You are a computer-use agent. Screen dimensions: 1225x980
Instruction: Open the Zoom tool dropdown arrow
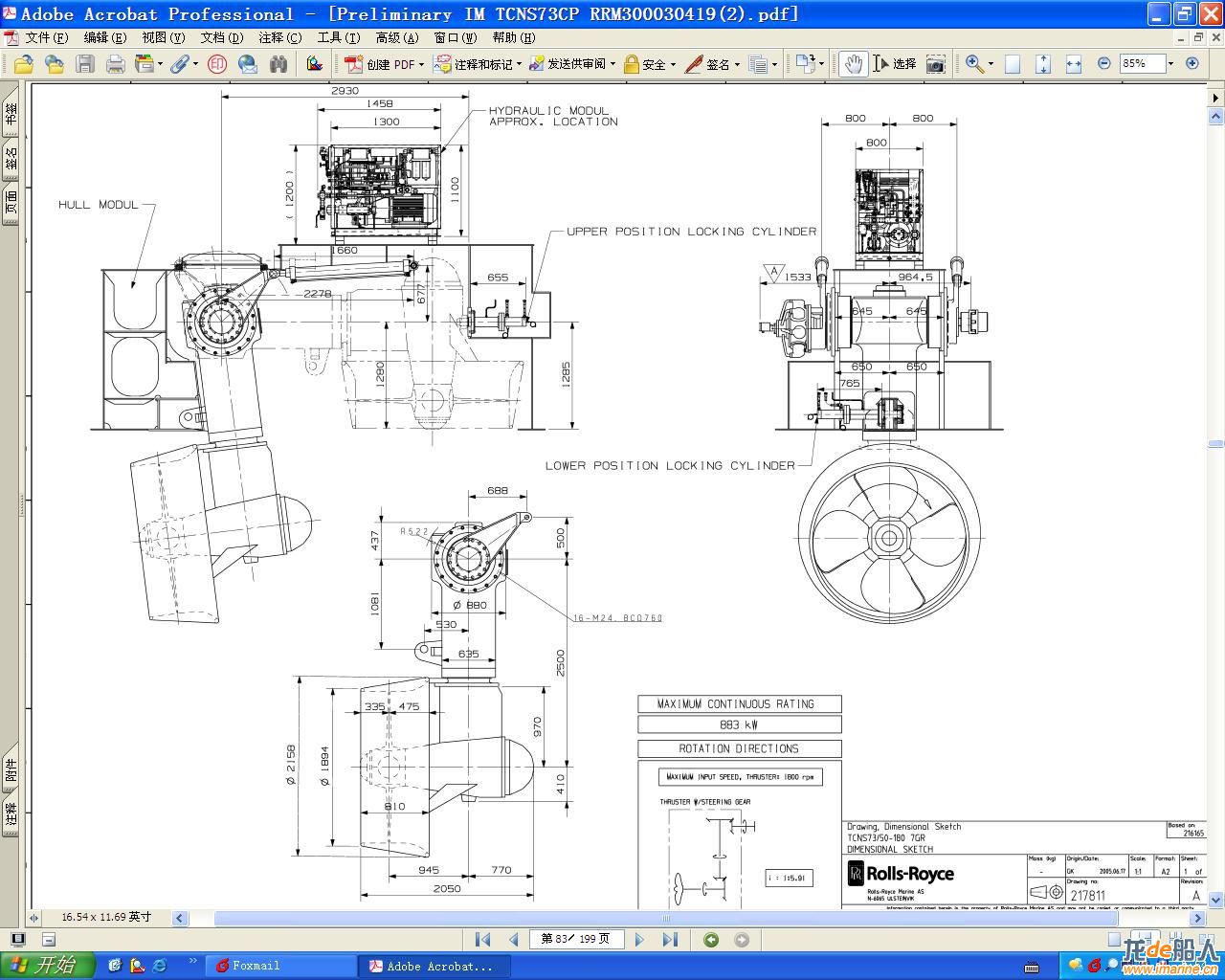(x=991, y=64)
